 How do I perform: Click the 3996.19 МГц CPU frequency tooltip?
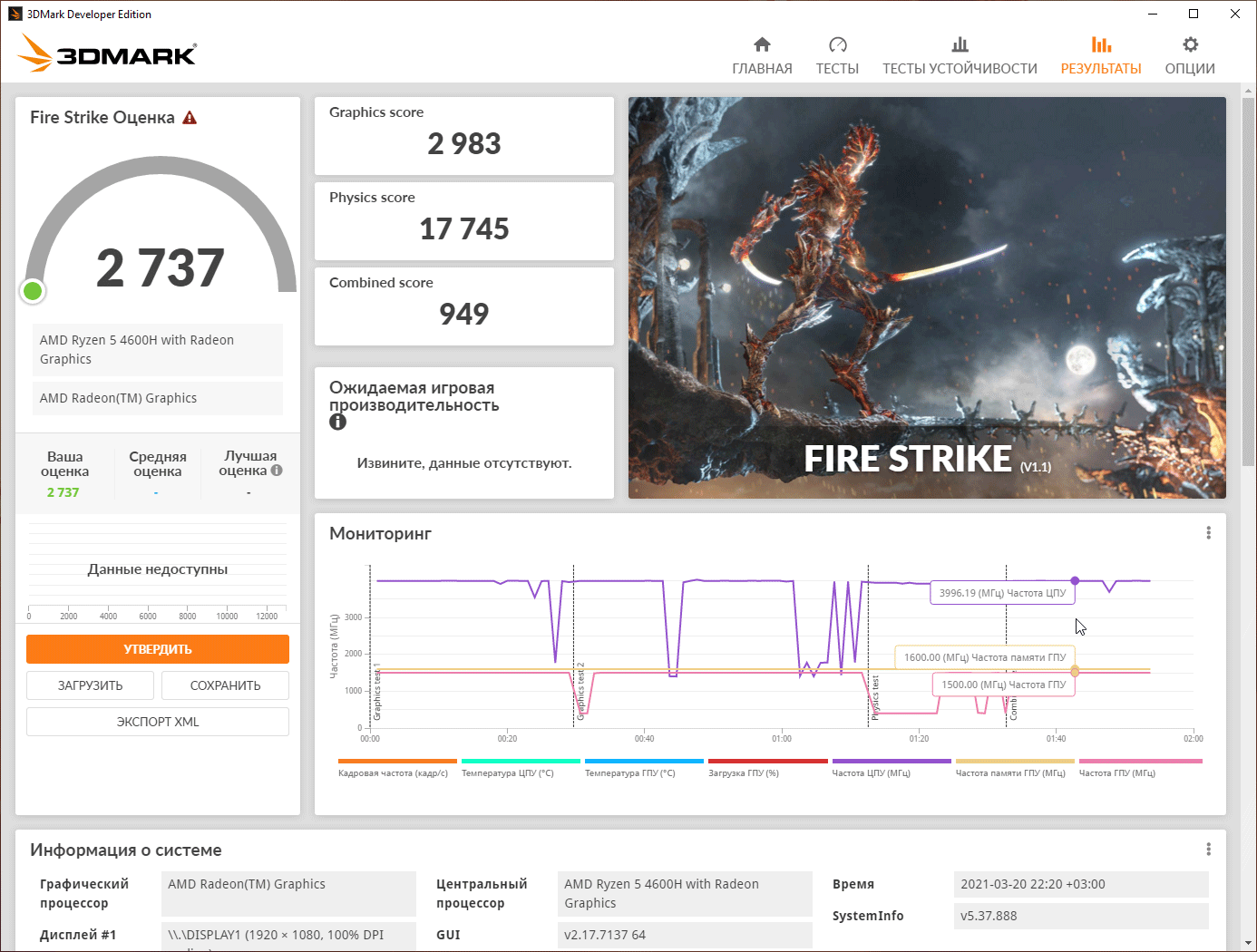(x=1002, y=593)
